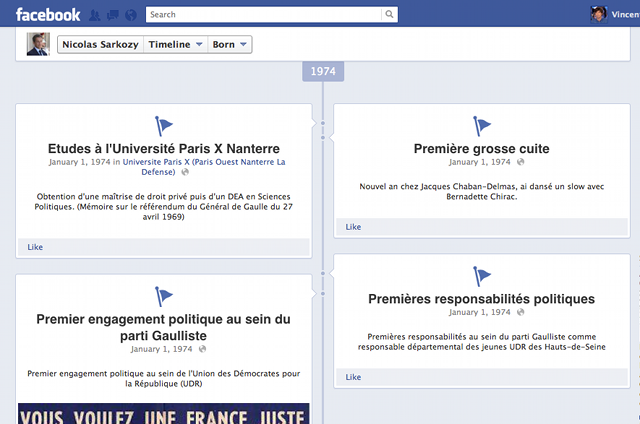640x424 pixels.
Task: Like the Première grosse cuite post
Action: click(353, 227)
